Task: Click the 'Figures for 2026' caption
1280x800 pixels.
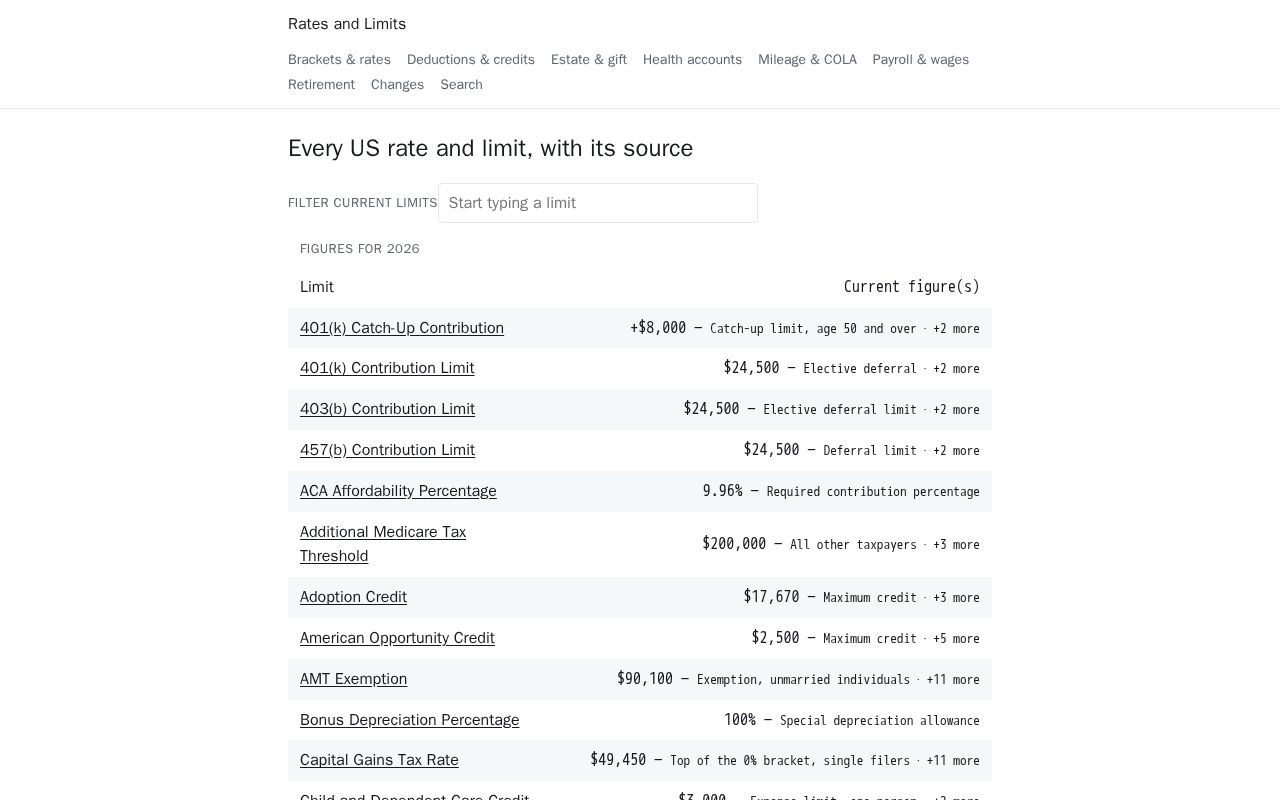Action: 360,249
